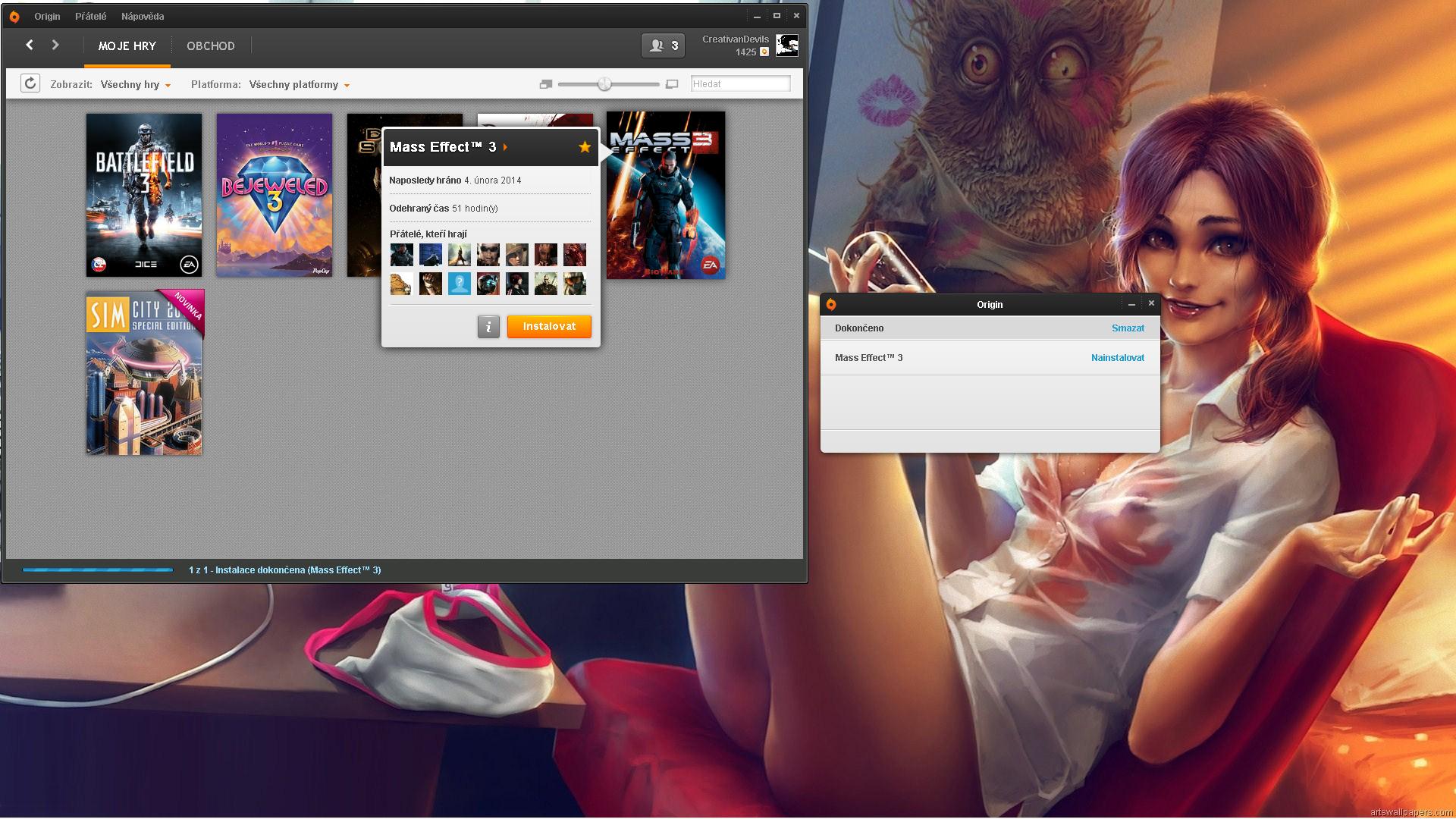Click the Nainstalovat link for Mass Effect 3
This screenshot has width=1456, height=819.
[x=1118, y=358]
